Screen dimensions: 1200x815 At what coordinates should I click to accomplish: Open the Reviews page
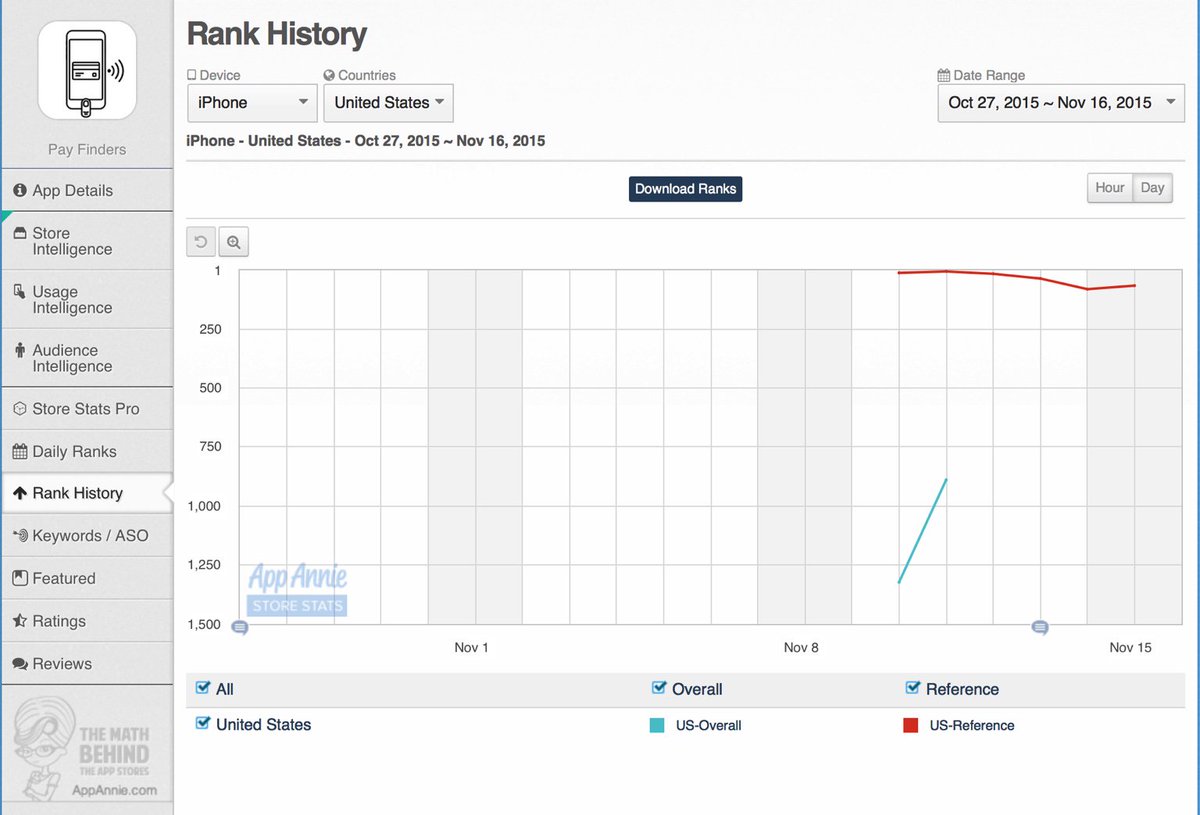coord(86,664)
